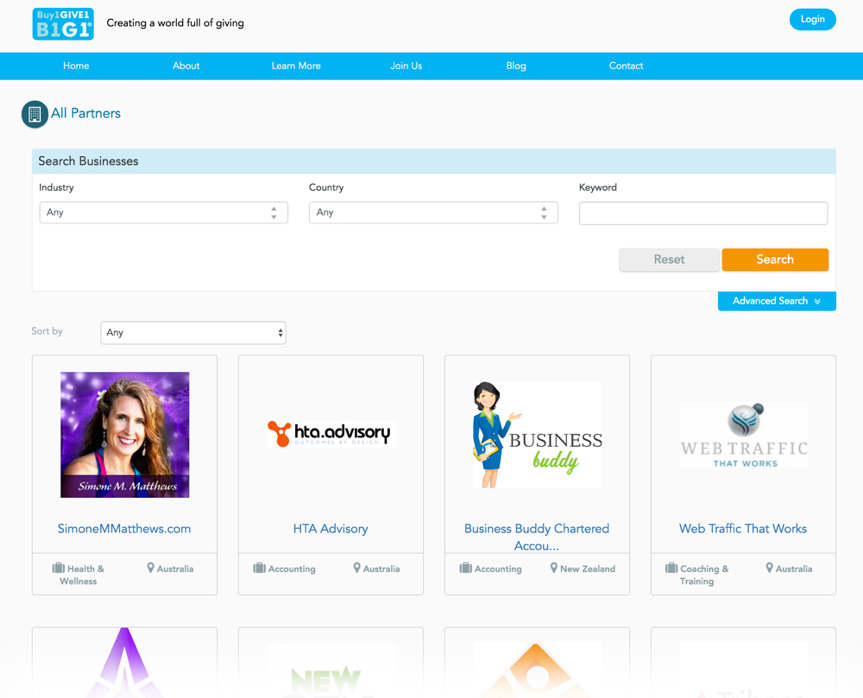
Task: Click location pin on SimoneMMatthews.com card
Action: pos(150,568)
